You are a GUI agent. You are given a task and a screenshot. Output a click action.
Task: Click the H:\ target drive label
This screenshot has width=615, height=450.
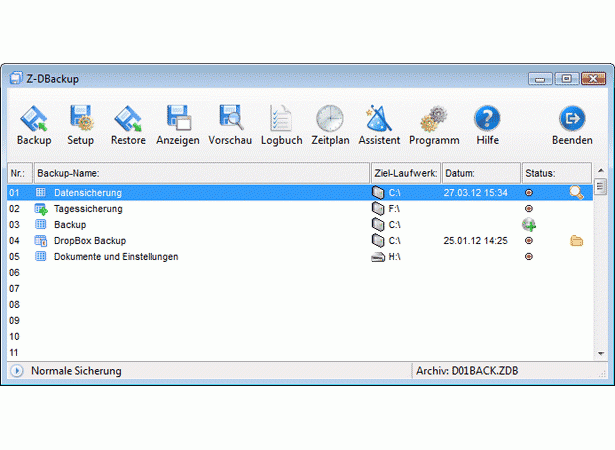[394, 257]
